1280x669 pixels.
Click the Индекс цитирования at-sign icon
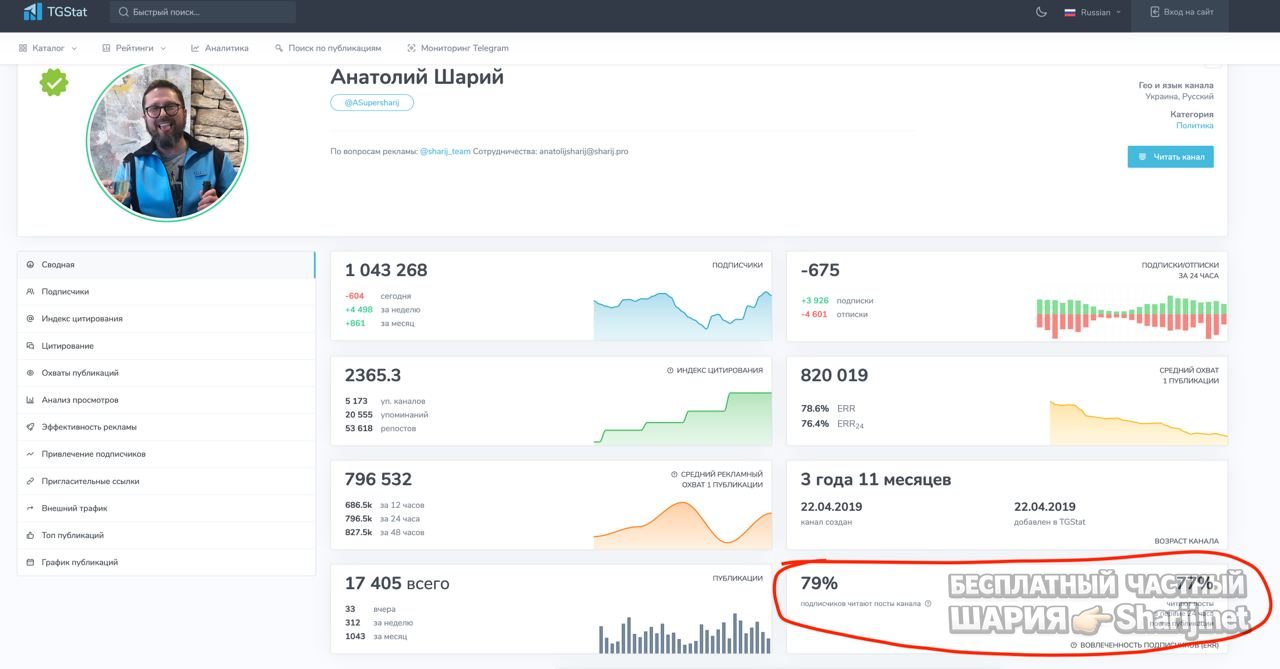tap(30, 319)
